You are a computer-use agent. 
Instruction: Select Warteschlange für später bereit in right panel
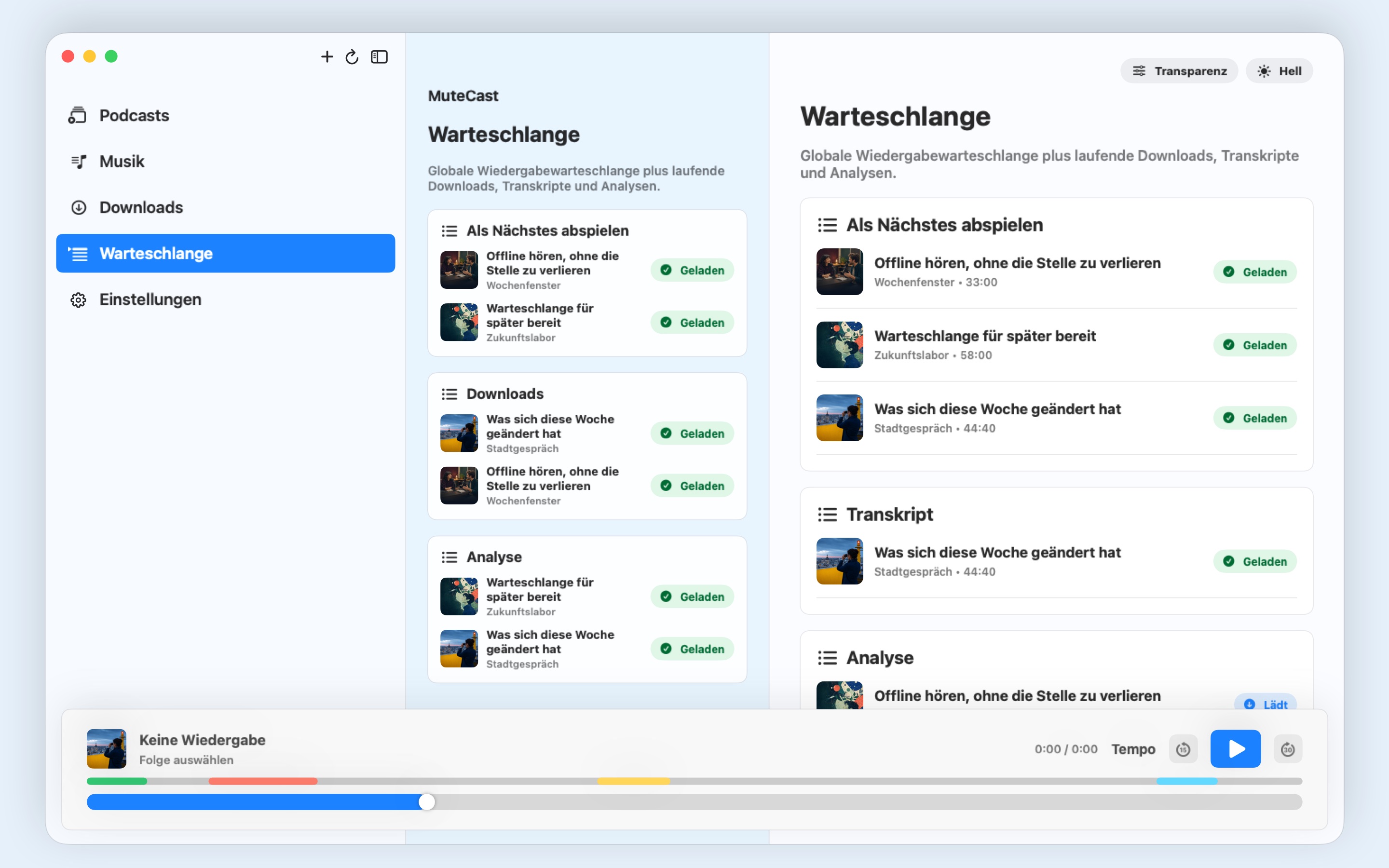(984, 336)
